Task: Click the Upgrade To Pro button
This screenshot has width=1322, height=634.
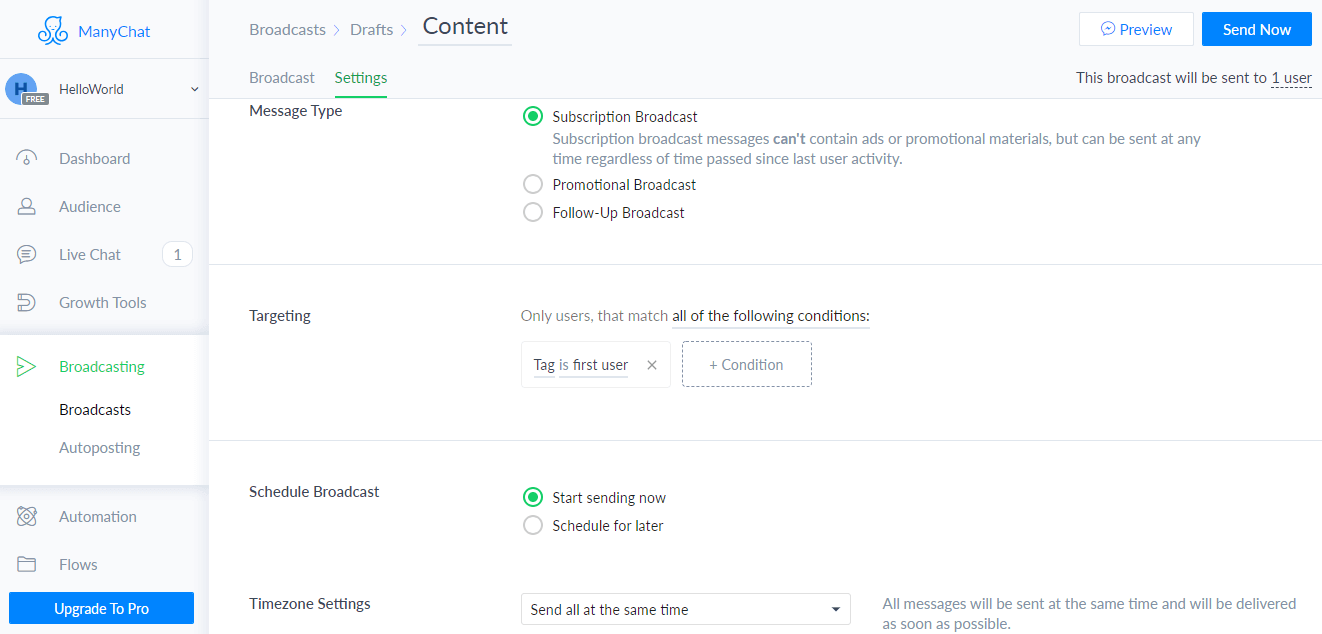Action: 101,608
